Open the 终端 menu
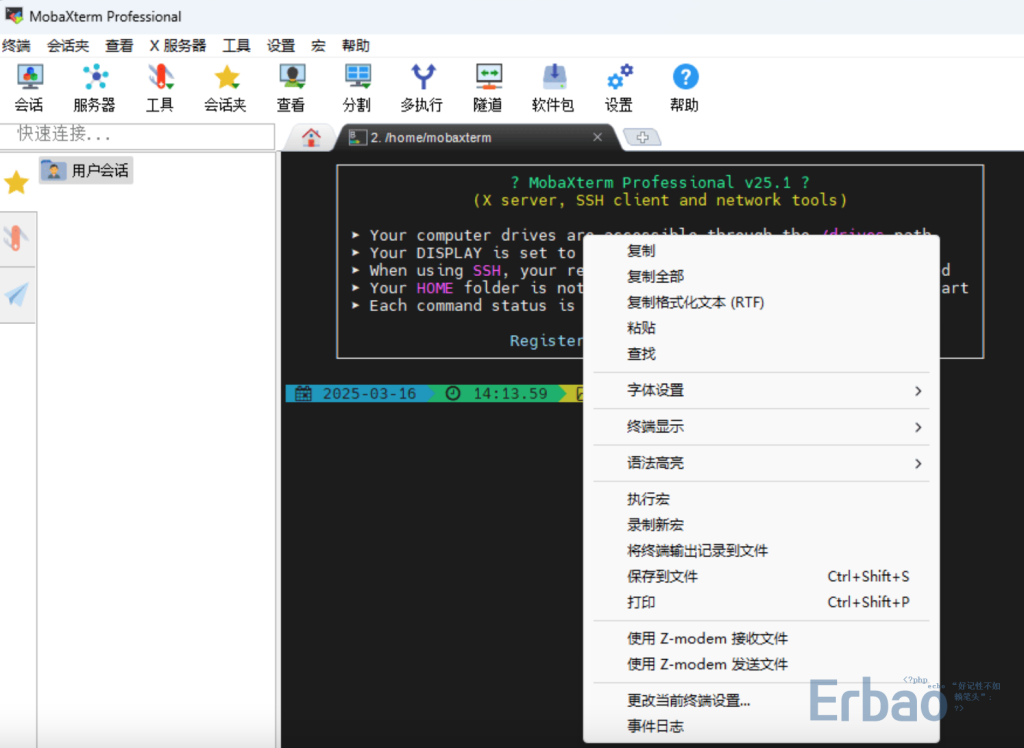This screenshot has width=1024, height=748. pyautogui.click(x=16, y=46)
